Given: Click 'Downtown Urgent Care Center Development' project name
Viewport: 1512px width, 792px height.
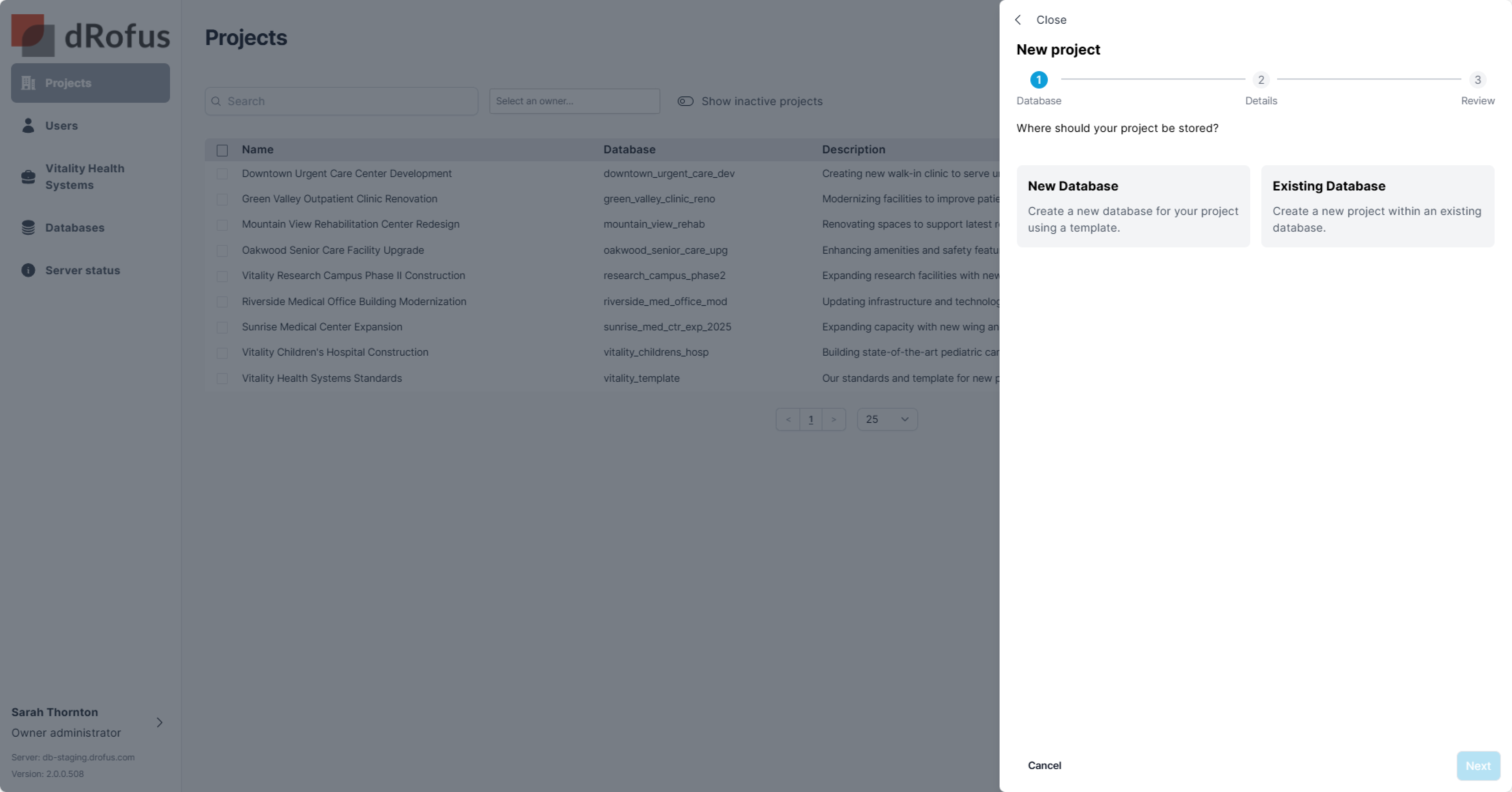Looking at the screenshot, I should pos(346,173).
